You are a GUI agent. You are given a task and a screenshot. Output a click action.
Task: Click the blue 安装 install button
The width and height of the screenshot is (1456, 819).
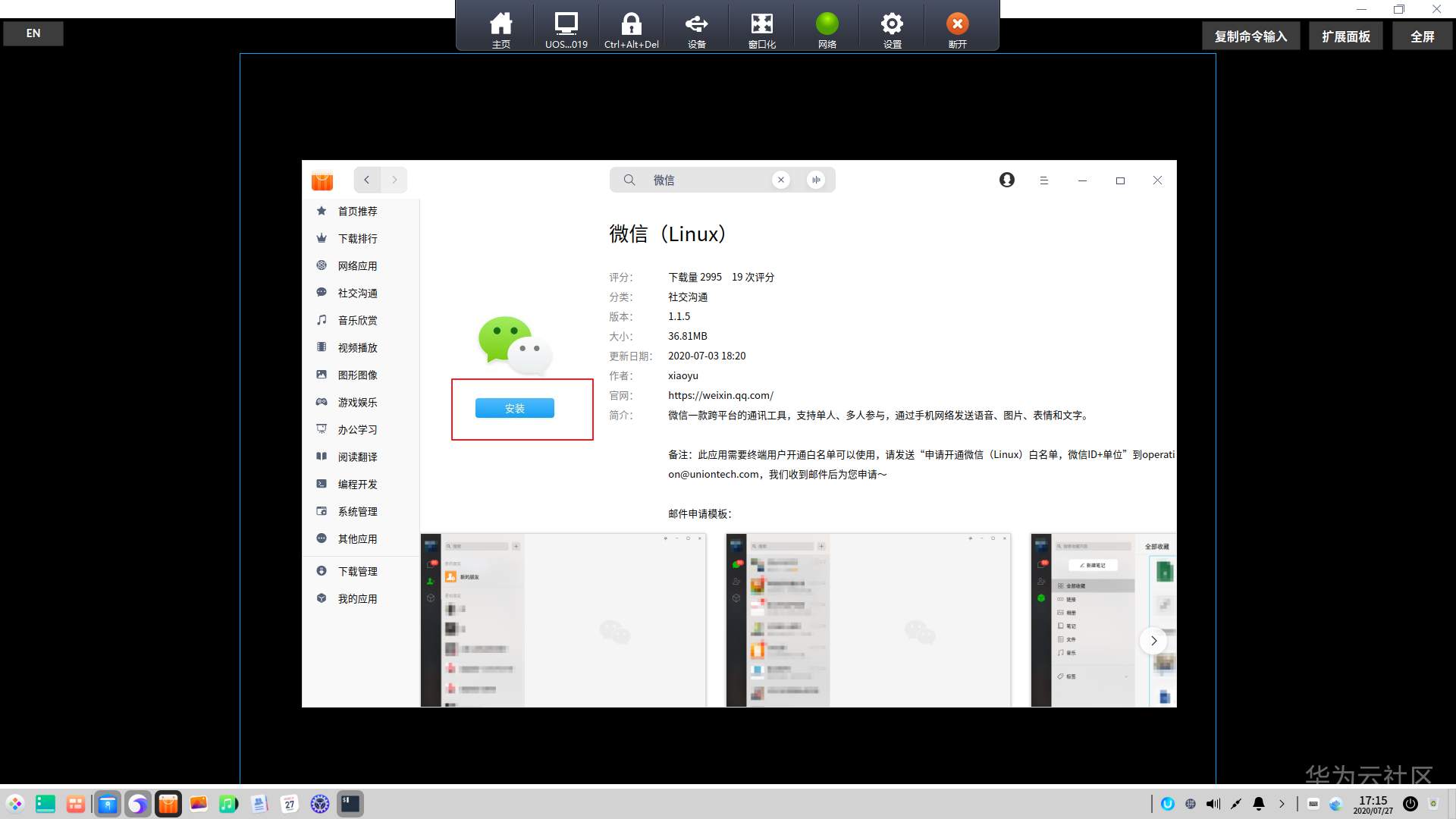coord(515,408)
